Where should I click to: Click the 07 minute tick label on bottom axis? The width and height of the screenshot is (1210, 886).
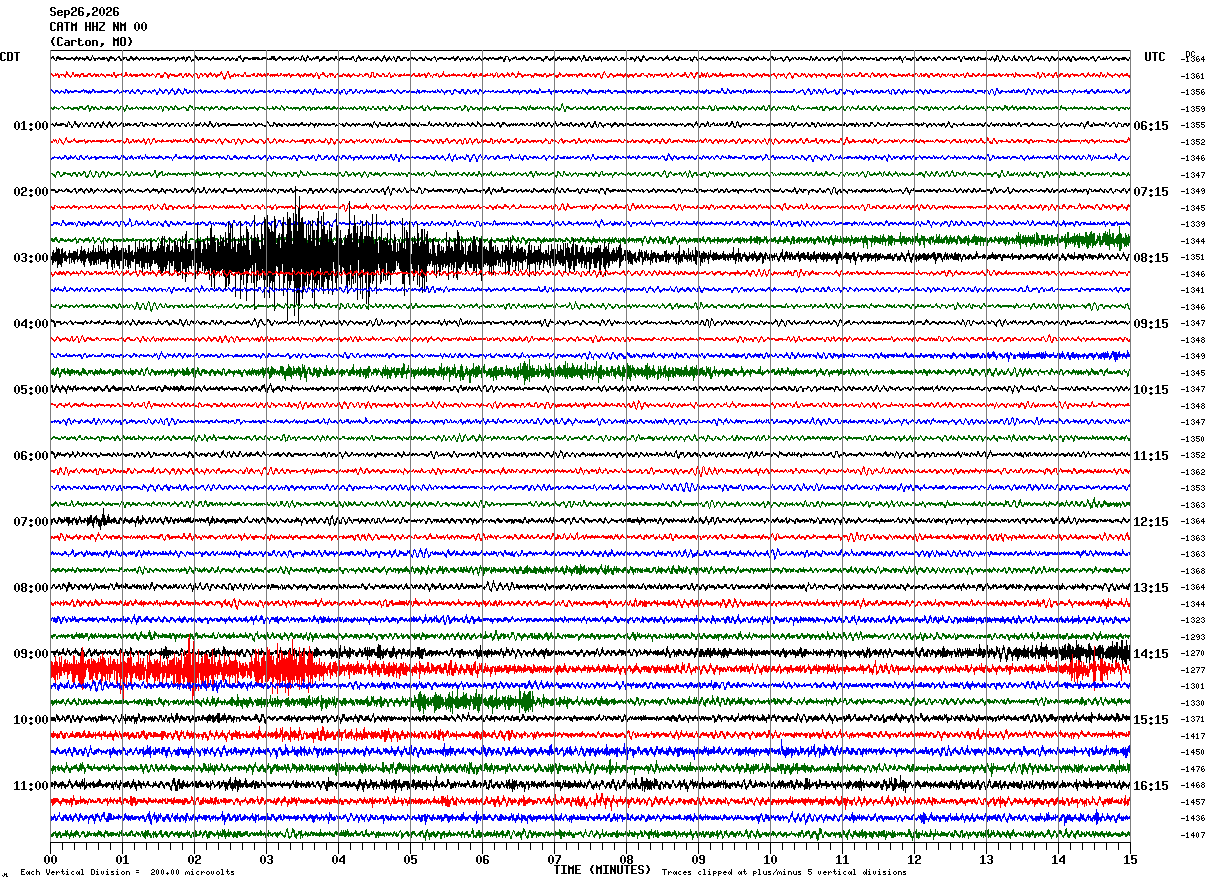[x=554, y=859]
